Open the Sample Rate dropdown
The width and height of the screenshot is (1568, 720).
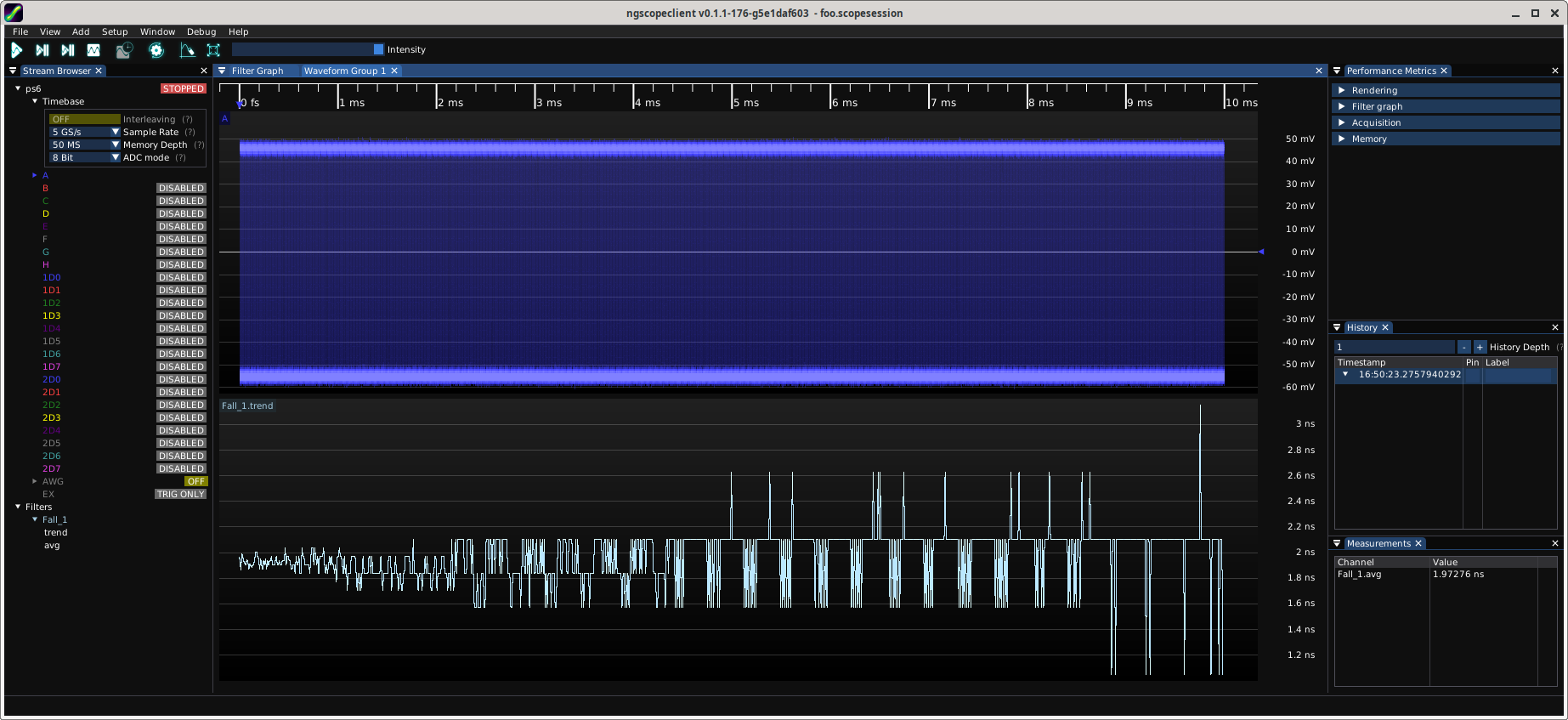coord(84,132)
